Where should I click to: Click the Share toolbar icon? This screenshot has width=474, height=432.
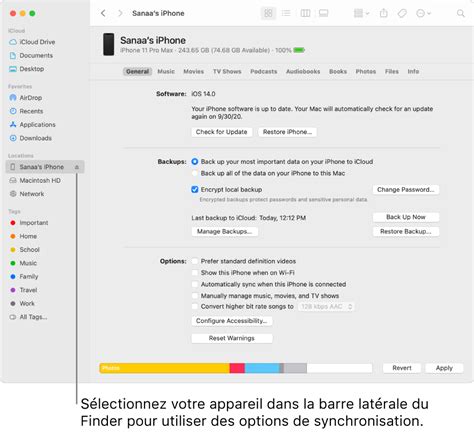coord(384,13)
